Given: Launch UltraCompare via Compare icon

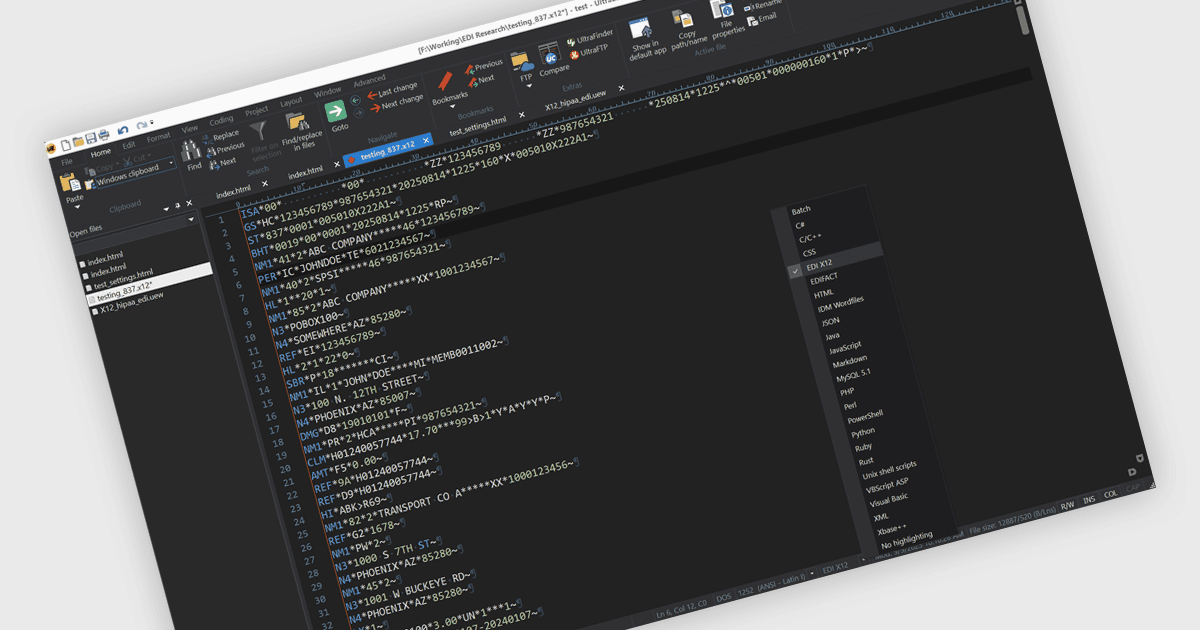Looking at the screenshot, I should pyautogui.click(x=549, y=54).
